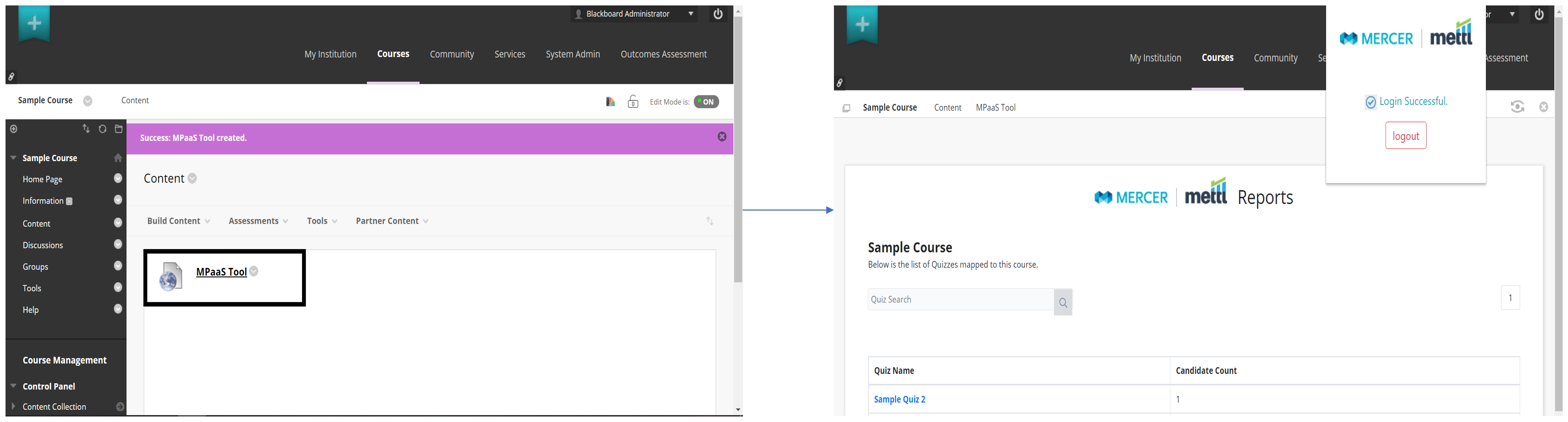The width and height of the screenshot is (1568, 422).
Task: Open the Home Page menu item chevron
Action: [118, 179]
